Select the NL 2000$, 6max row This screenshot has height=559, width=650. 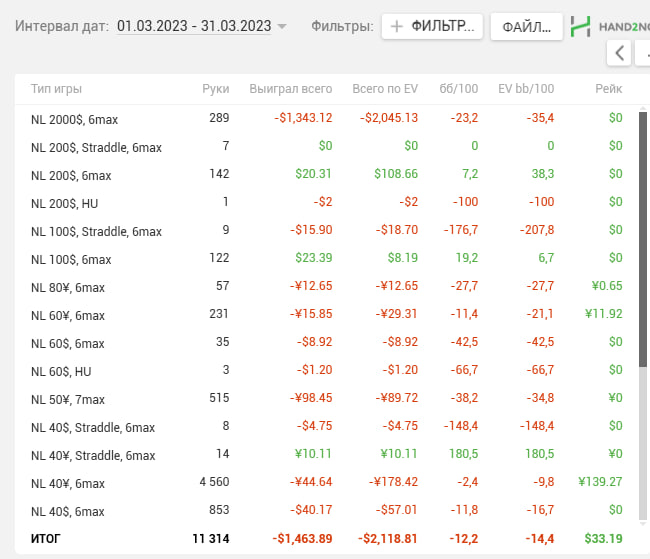click(x=327, y=119)
